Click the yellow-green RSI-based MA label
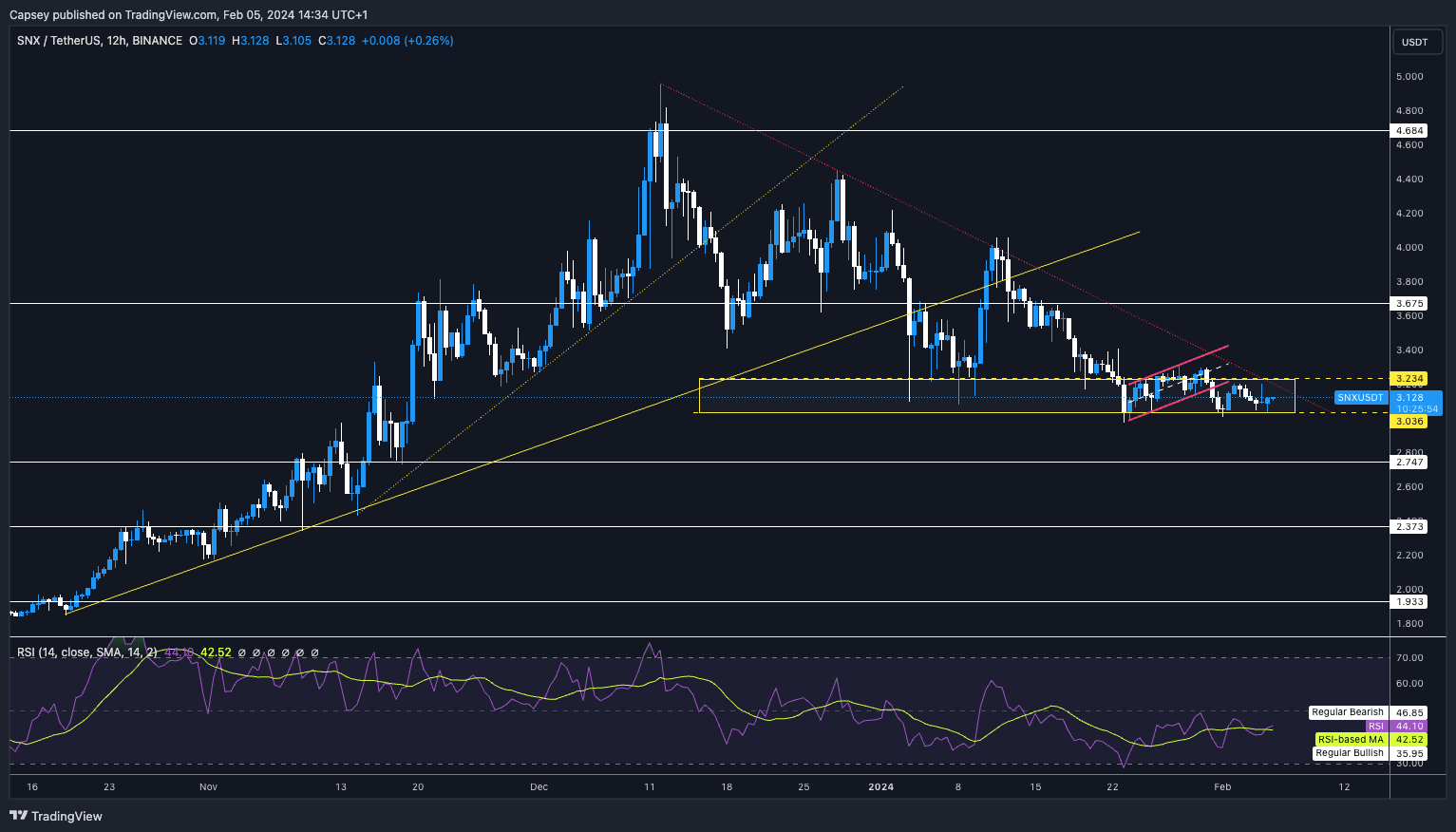Image resolution: width=1456 pixels, height=832 pixels. [1350, 740]
